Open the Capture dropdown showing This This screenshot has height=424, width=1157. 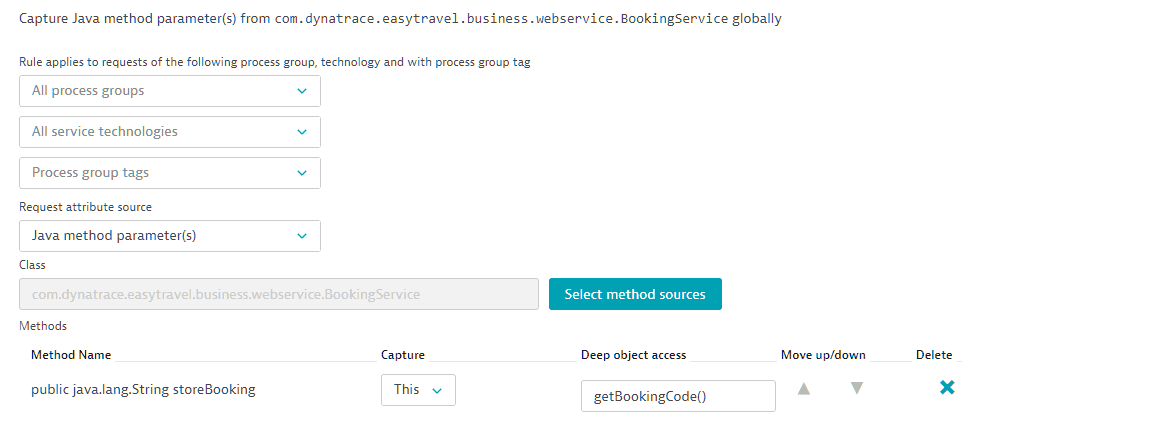417,390
